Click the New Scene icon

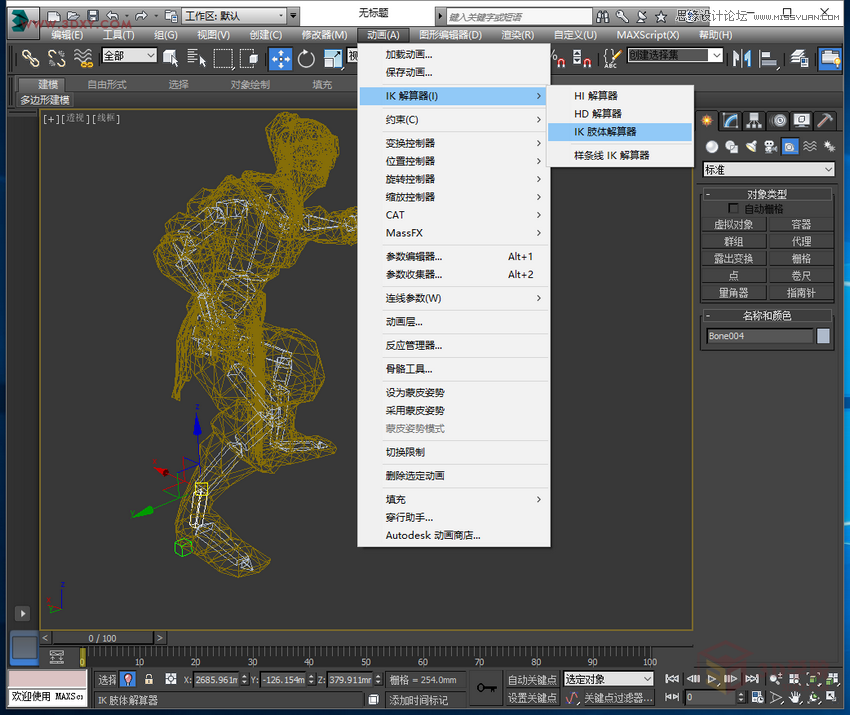(54, 16)
